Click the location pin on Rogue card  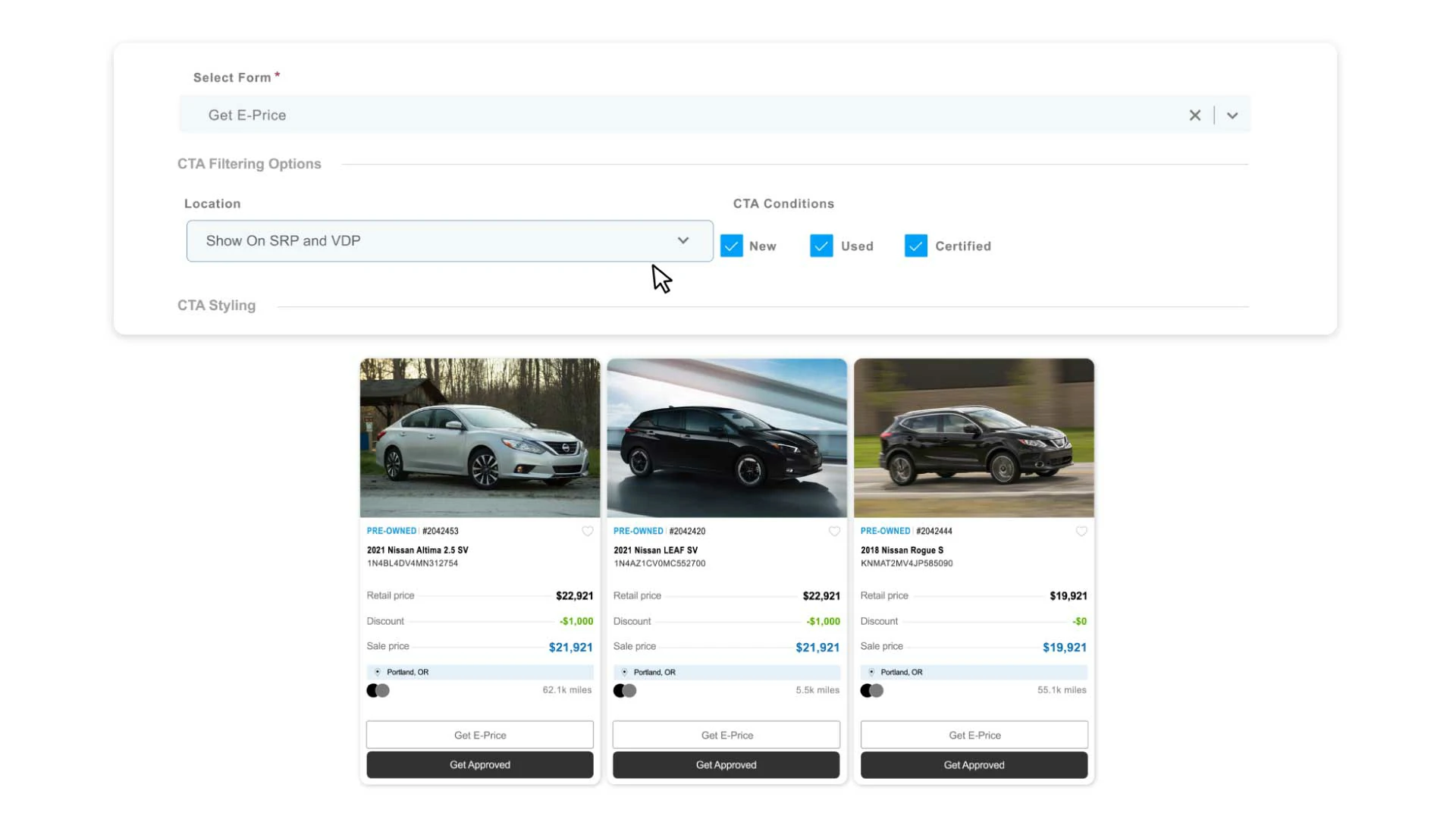pyautogui.click(x=871, y=672)
